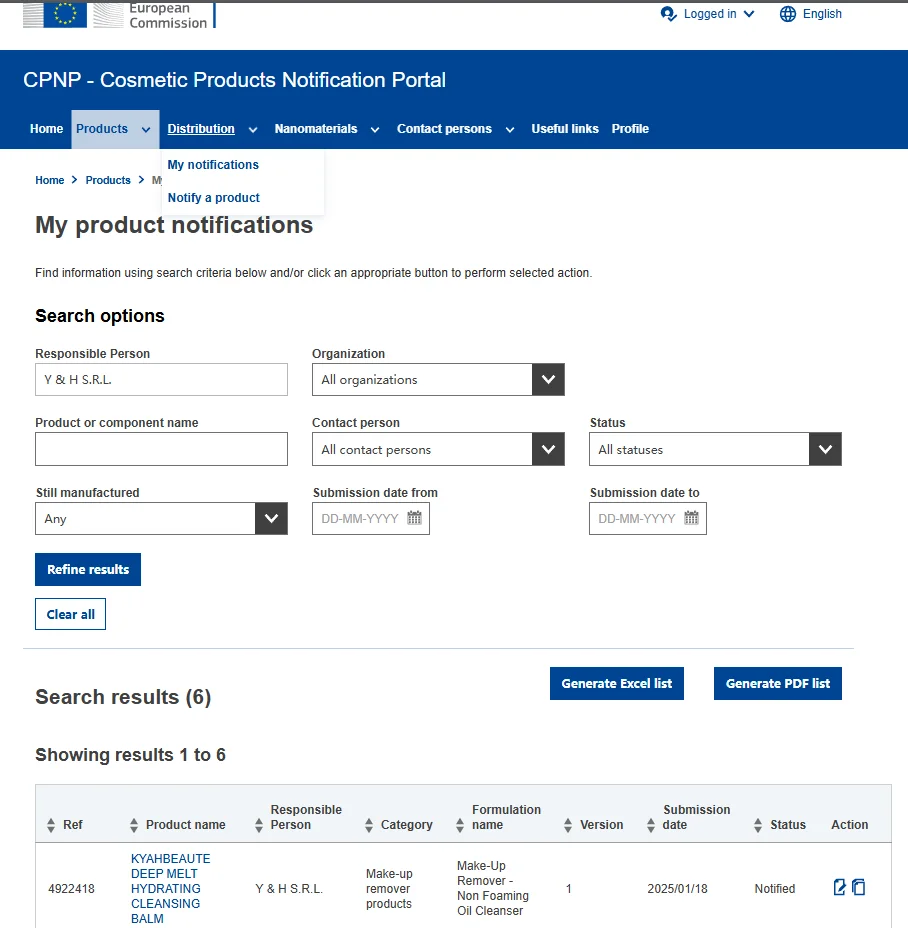The width and height of the screenshot is (908, 928).
Task: Click Generate Excel list button
Action: pyautogui.click(x=616, y=684)
